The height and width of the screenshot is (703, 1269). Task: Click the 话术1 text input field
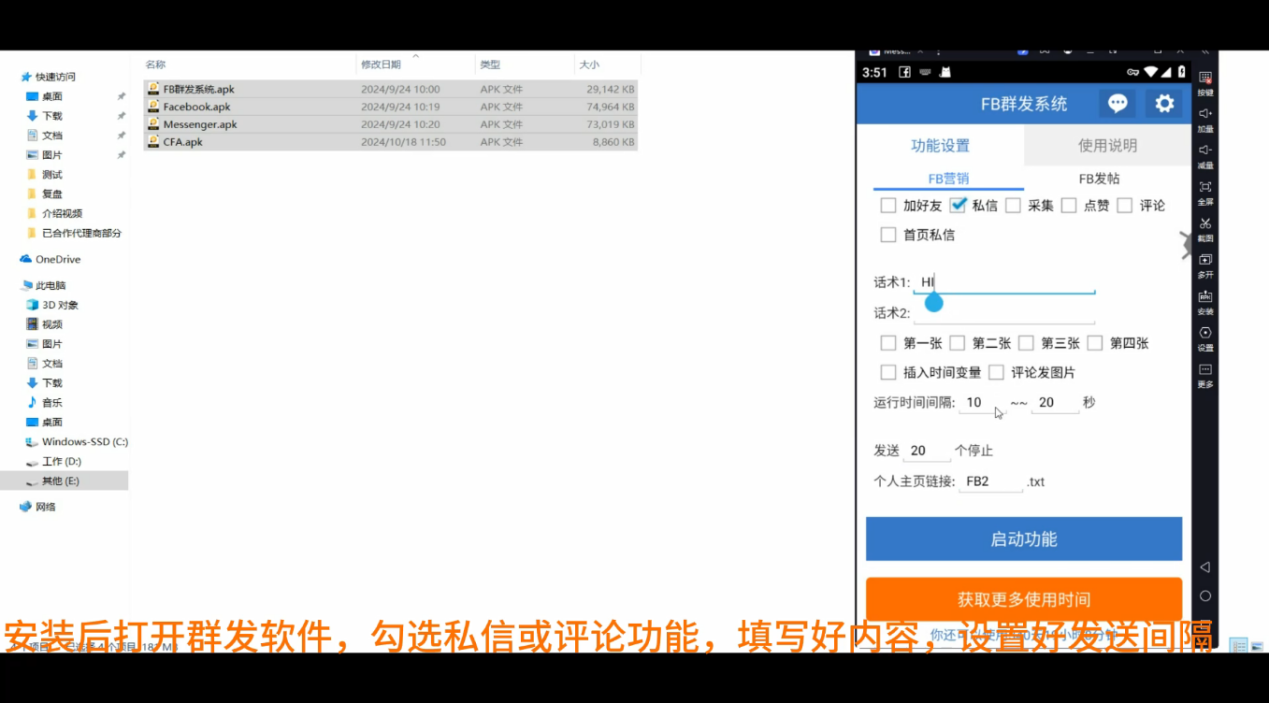tap(1004, 282)
